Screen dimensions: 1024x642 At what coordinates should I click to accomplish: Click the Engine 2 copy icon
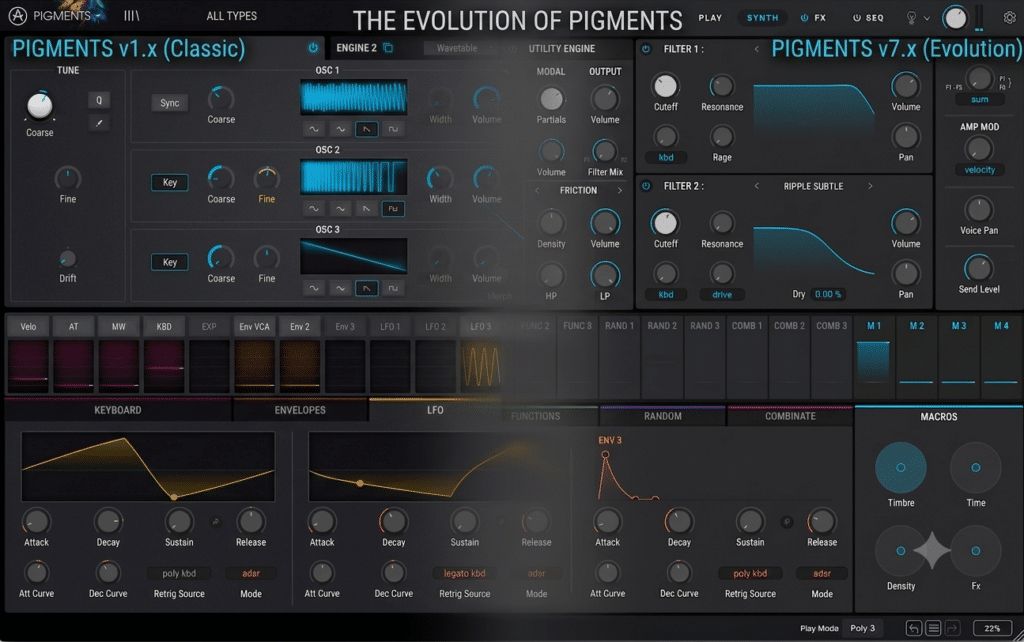point(388,48)
